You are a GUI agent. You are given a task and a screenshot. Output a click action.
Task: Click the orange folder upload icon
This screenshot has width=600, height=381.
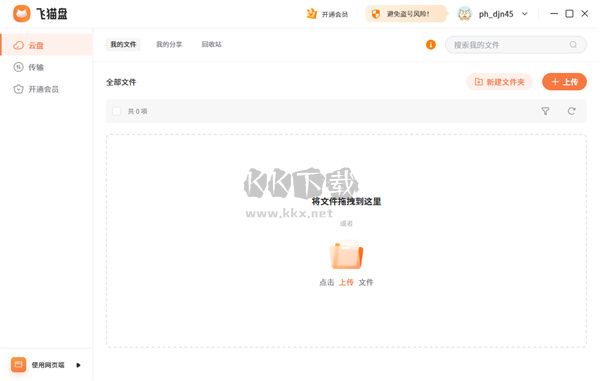click(x=346, y=255)
